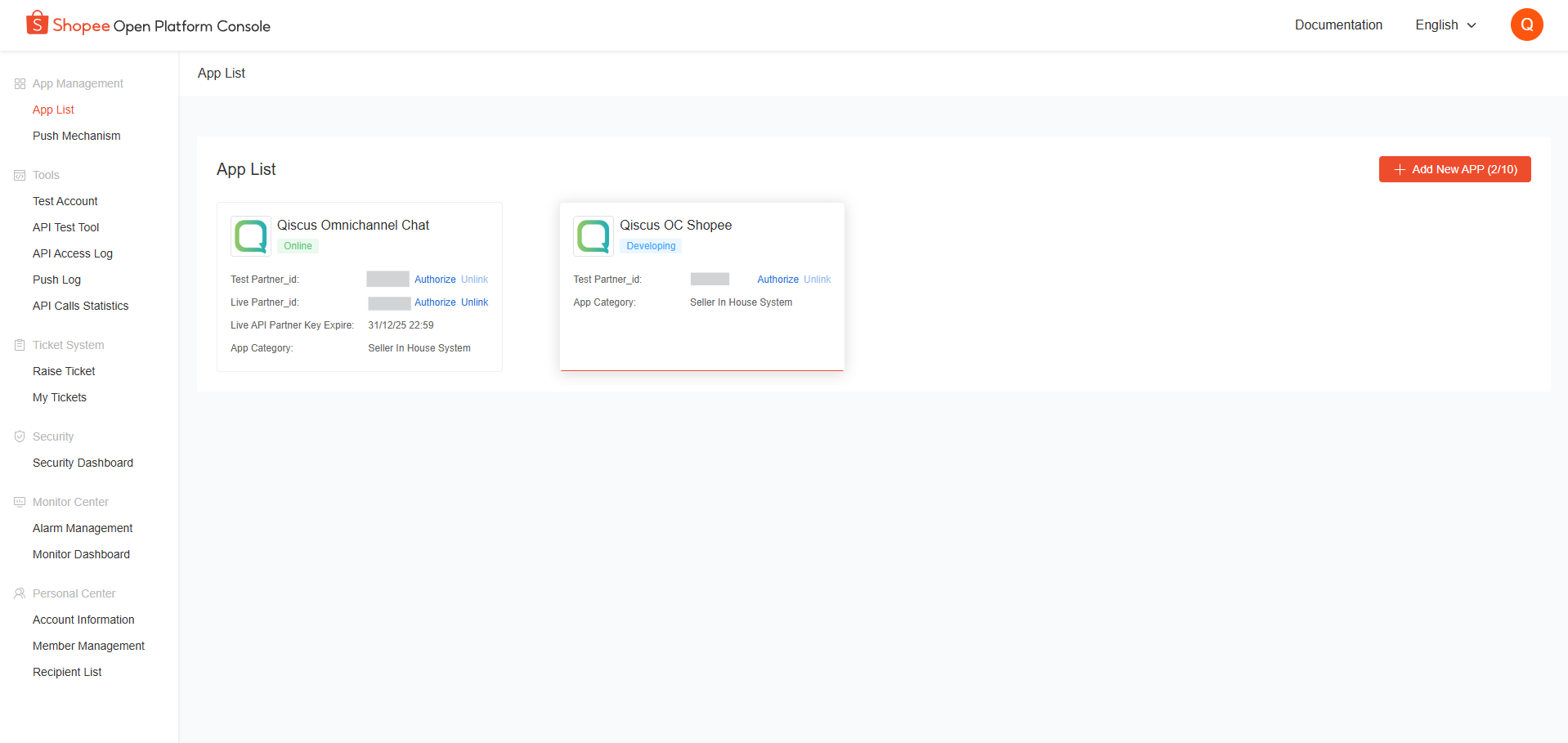This screenshot has width=1568, height=743.
Task: Click Add New APP button
Action: click(1454, 169)
